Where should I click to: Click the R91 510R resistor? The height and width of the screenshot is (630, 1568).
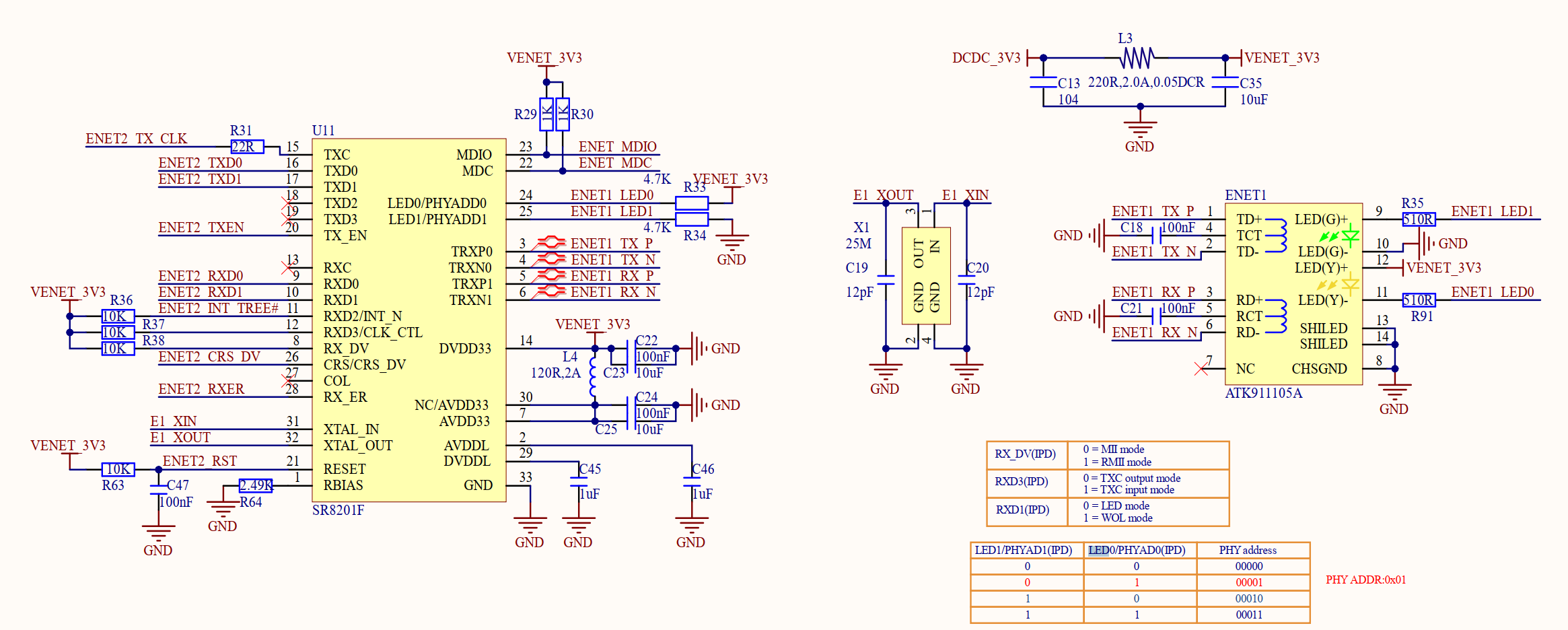coord(1419,300)
